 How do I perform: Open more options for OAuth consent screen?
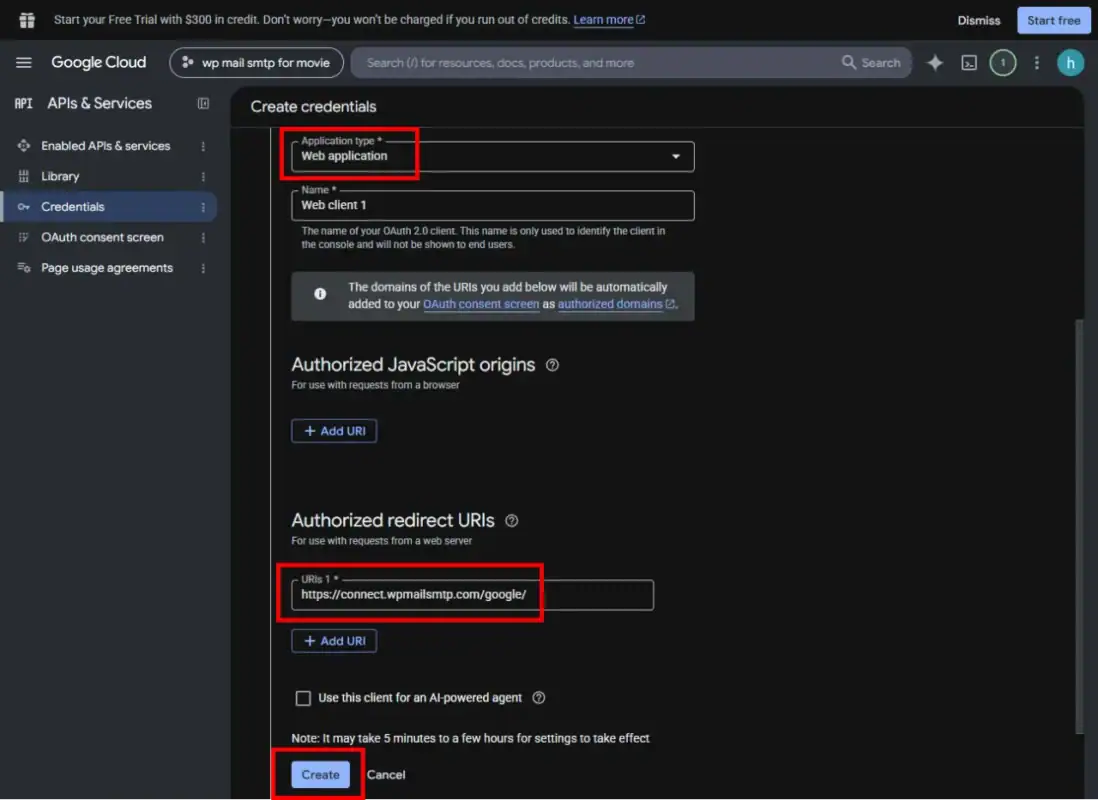click(203, 237)
